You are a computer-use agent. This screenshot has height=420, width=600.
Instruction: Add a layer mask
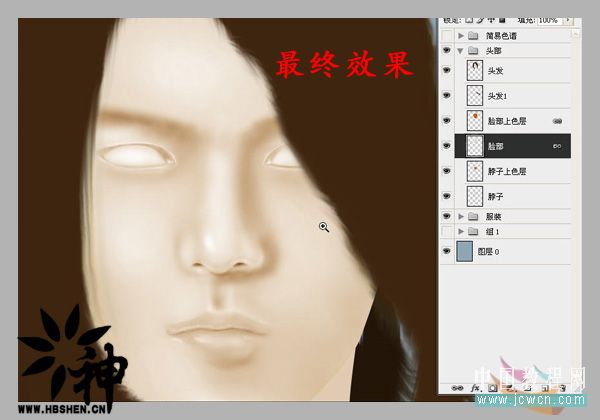[493, 388]
